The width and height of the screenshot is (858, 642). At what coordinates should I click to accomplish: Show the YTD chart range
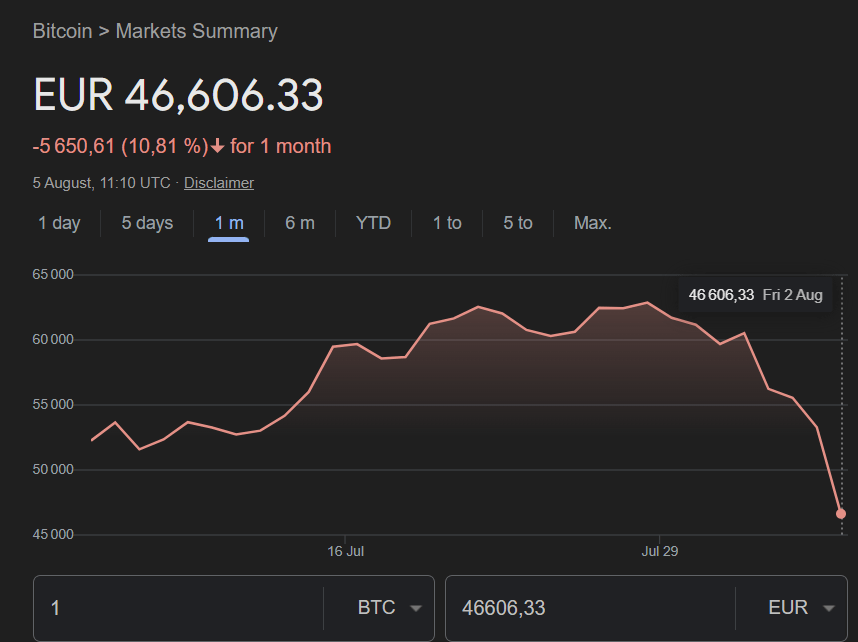[373, 223]
